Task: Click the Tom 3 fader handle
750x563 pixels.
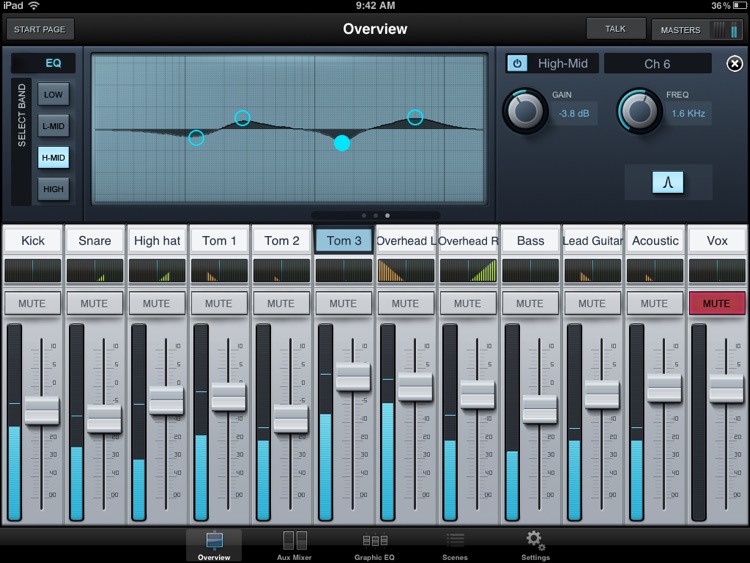Action: (x=353, y=377)
